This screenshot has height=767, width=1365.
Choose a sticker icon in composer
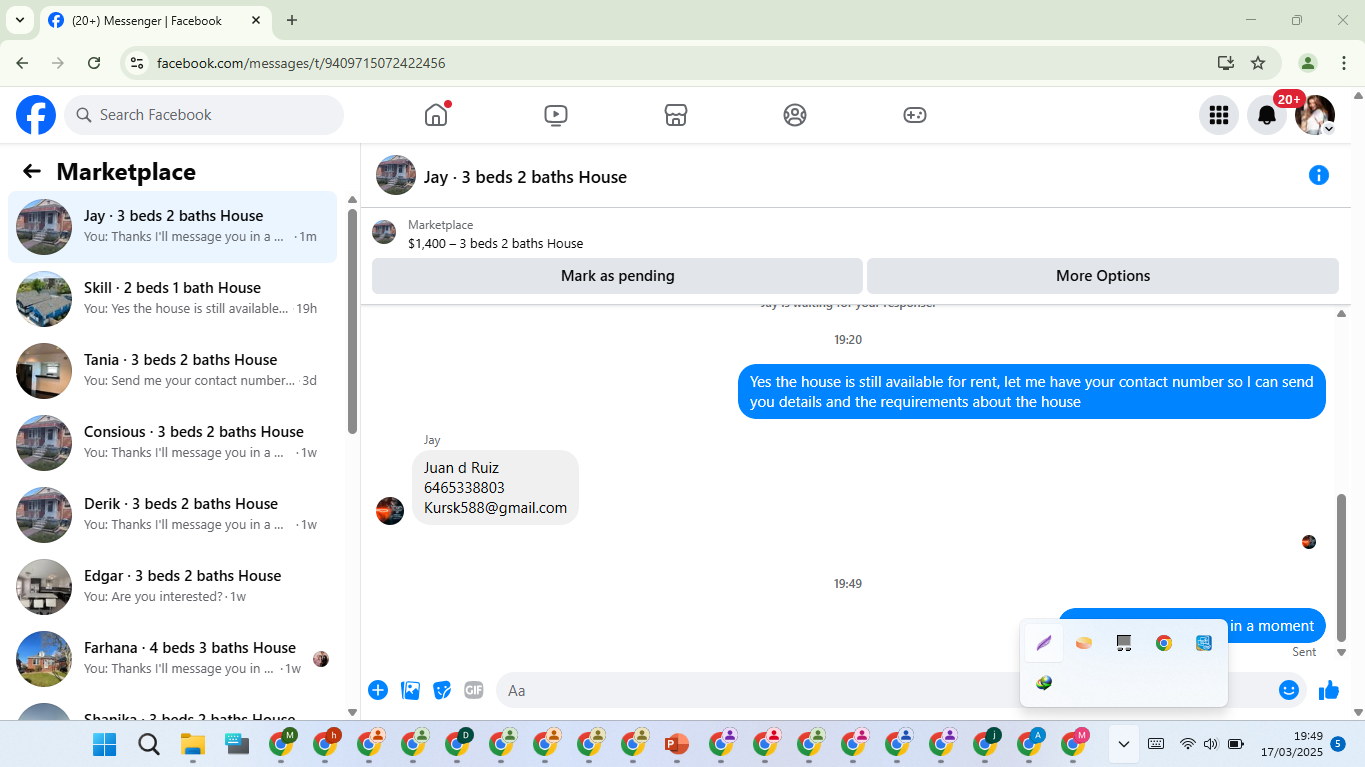(x=442, y=690)
